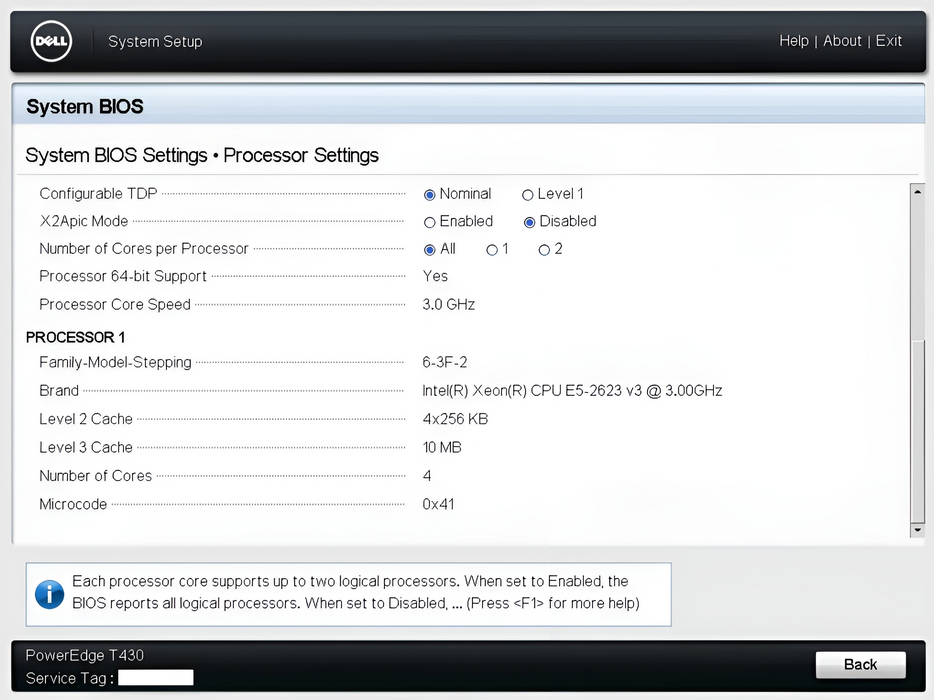Viewport: 934px width, 700px height.
Task: Click the 6-3F-2 stepping value
Action: (x=445, y=362)
